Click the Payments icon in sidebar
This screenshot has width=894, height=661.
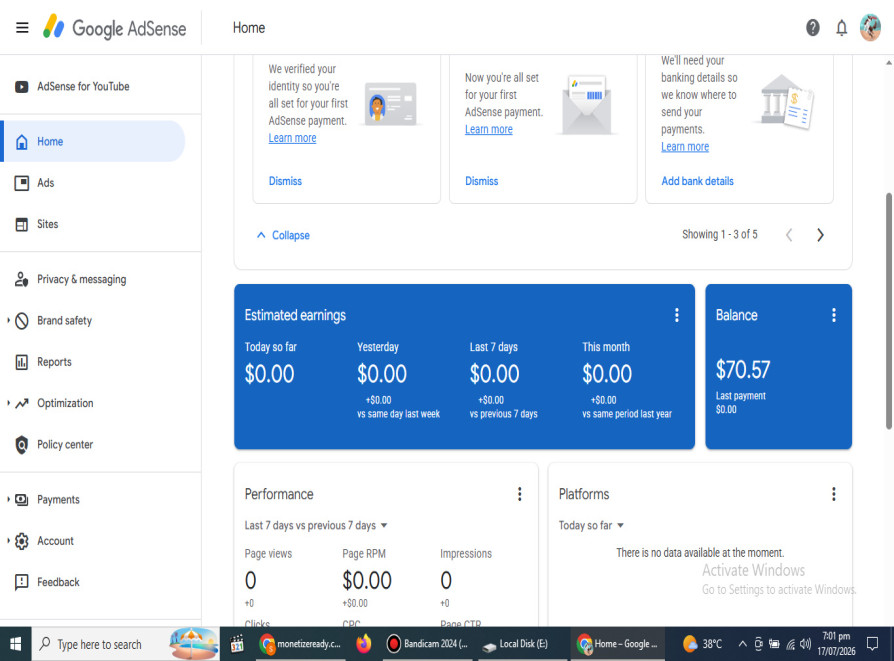[22, 500]
